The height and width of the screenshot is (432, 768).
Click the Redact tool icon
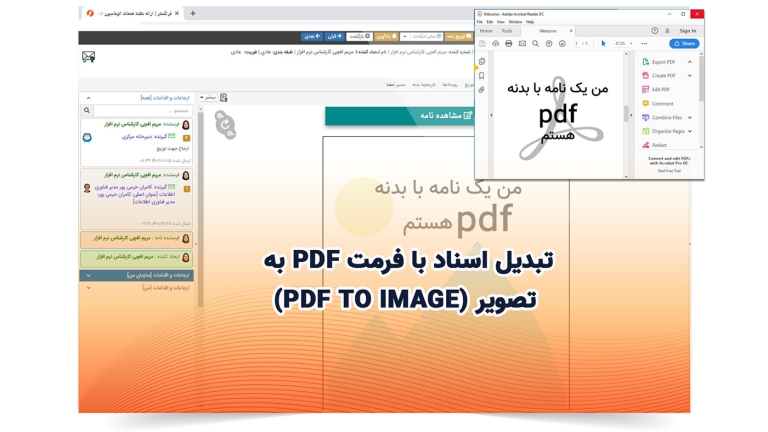646,145
